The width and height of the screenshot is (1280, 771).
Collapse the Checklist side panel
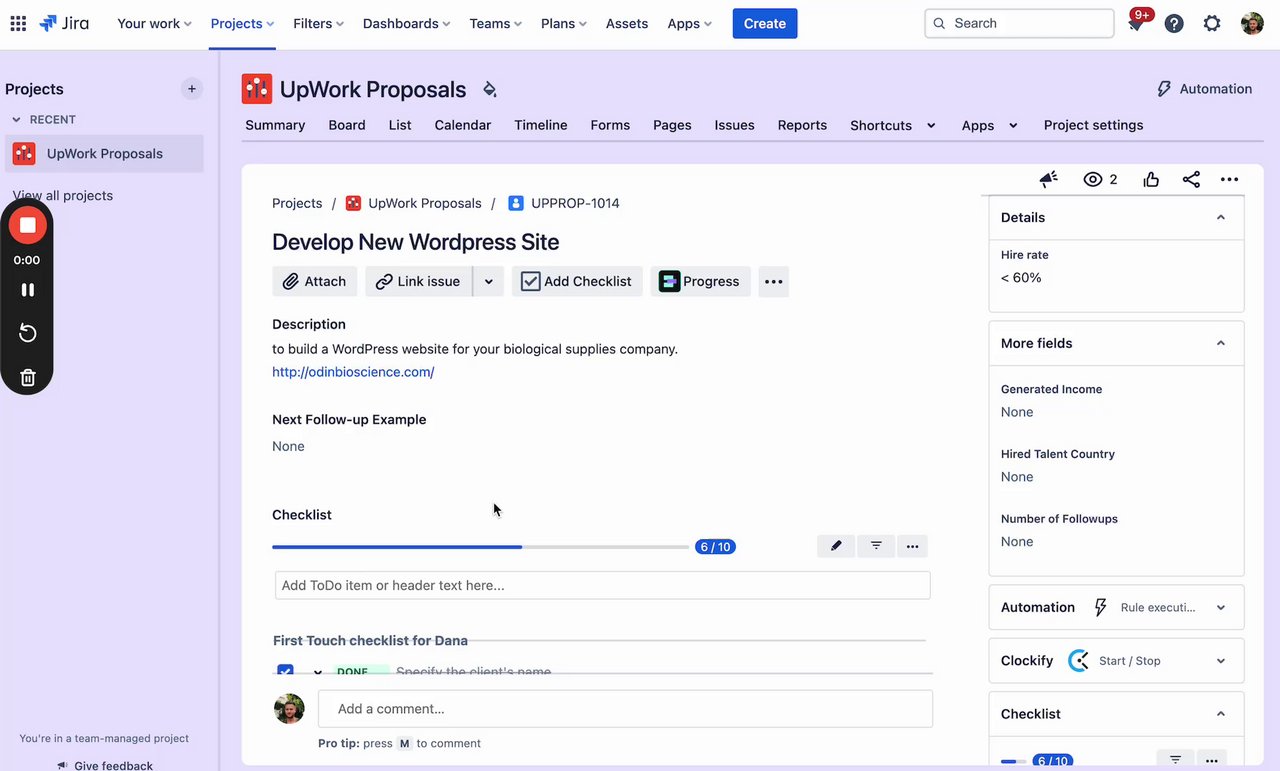click(x=1221, y=714)
